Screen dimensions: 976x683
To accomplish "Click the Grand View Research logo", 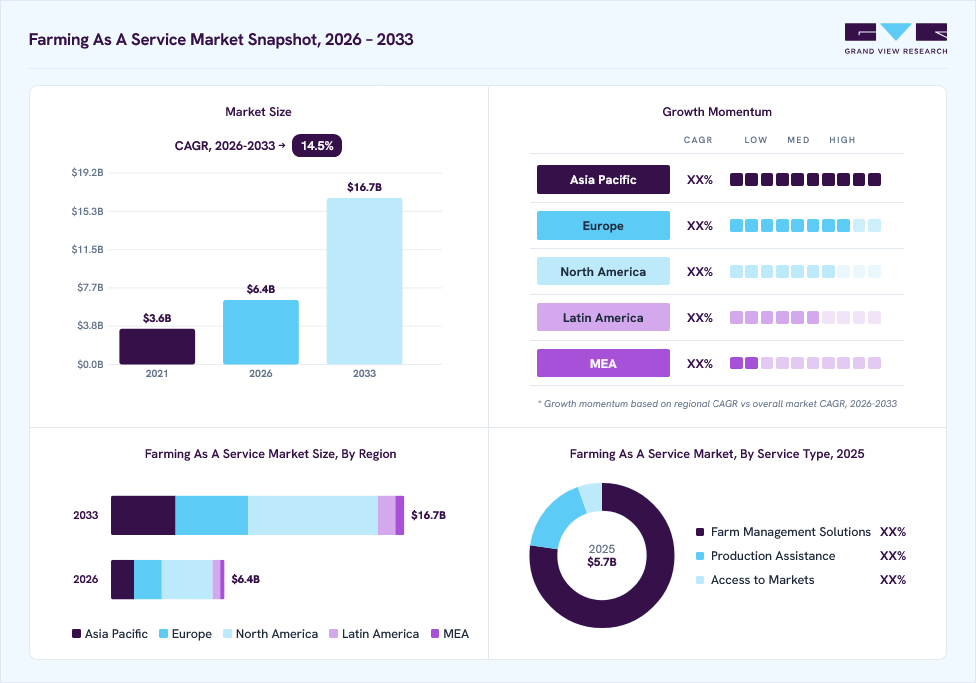I will (x=896, y=39).
